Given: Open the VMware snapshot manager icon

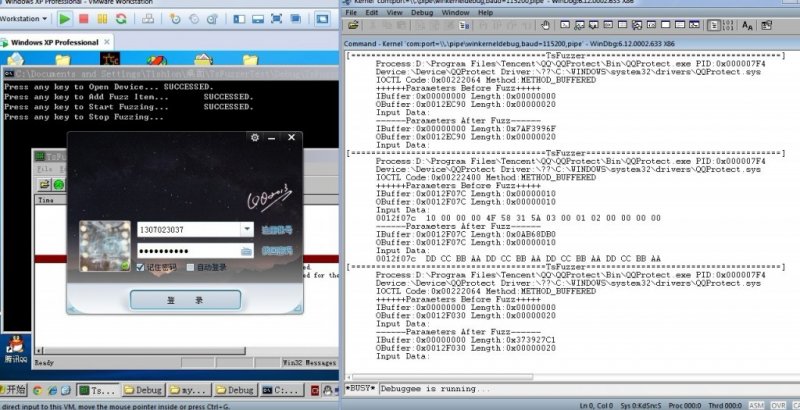Looking at the screenshot, I should pyautogui.click(x=213, y=19).
